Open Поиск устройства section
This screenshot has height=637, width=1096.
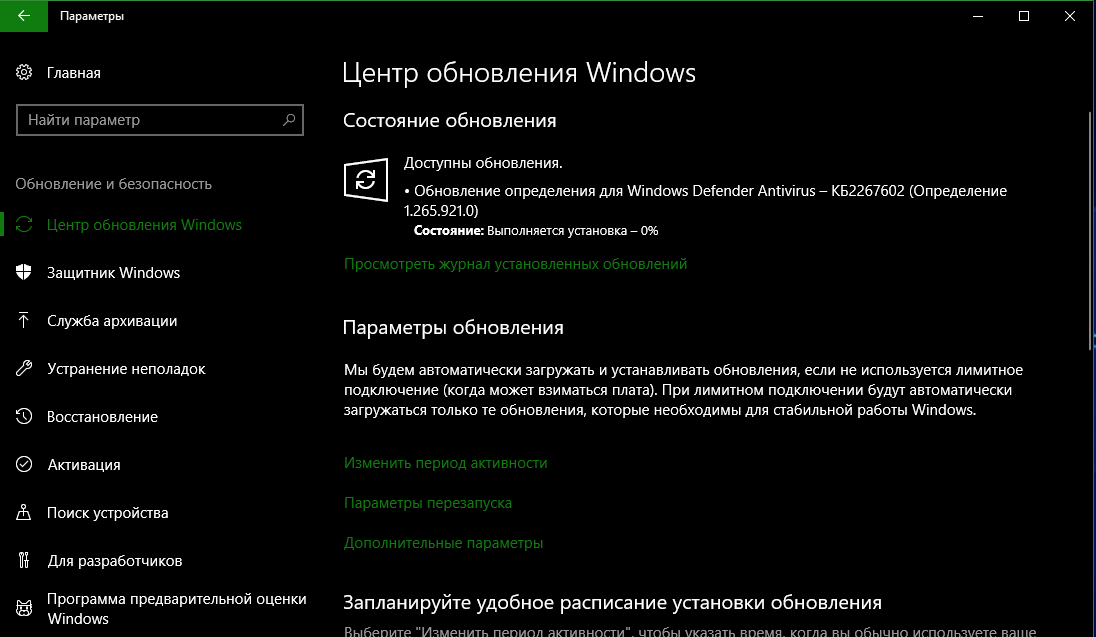click(108, 513)
